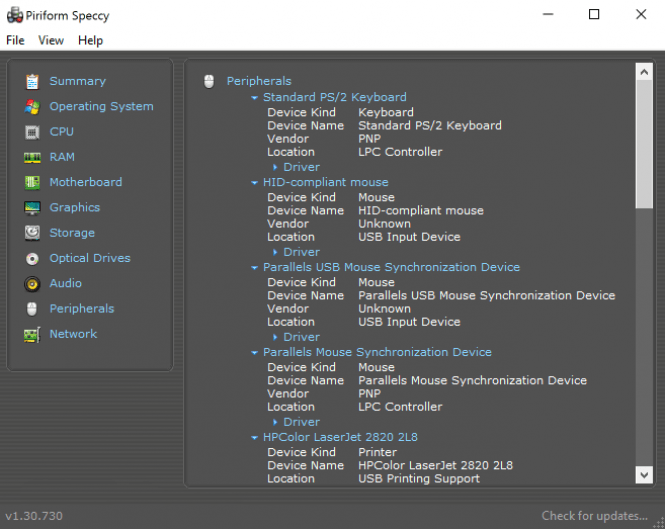The width and height of the screenshot is (665, 529).
Task: Go to the CPU section
Action: [x=61, y=132]
